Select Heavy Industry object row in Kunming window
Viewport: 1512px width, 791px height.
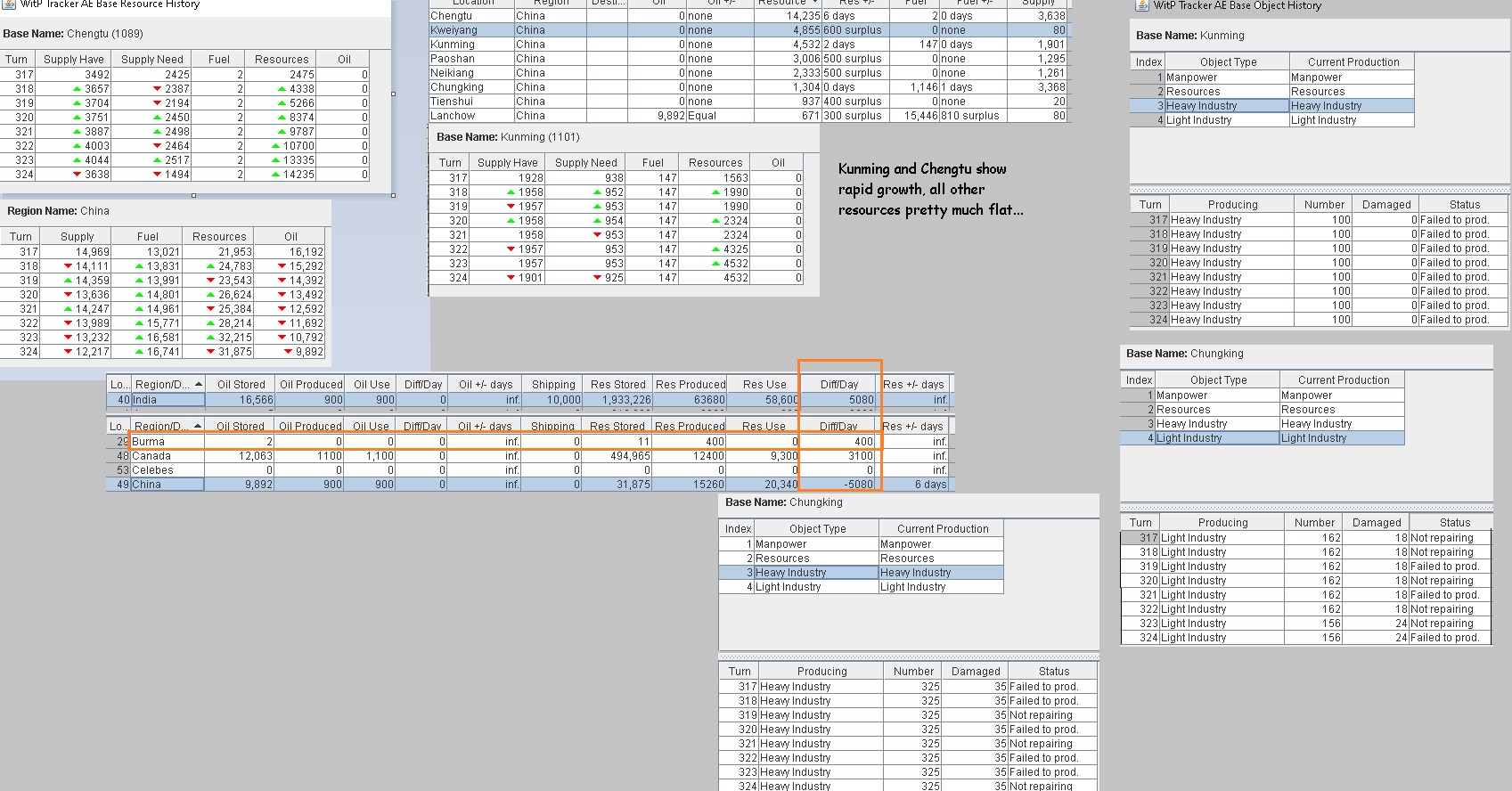point(1272,106)
